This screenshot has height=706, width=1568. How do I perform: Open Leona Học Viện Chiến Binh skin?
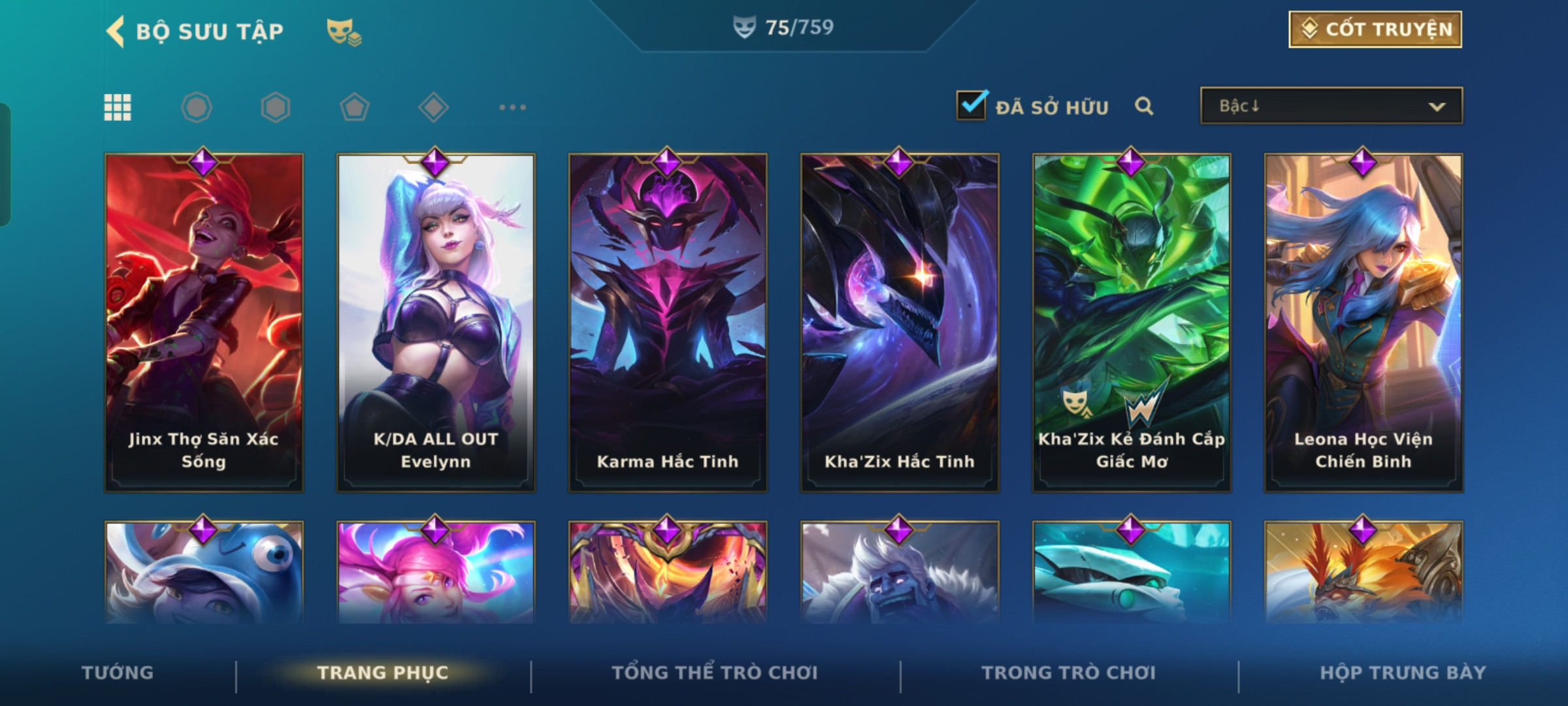[x=1364, y=322]
